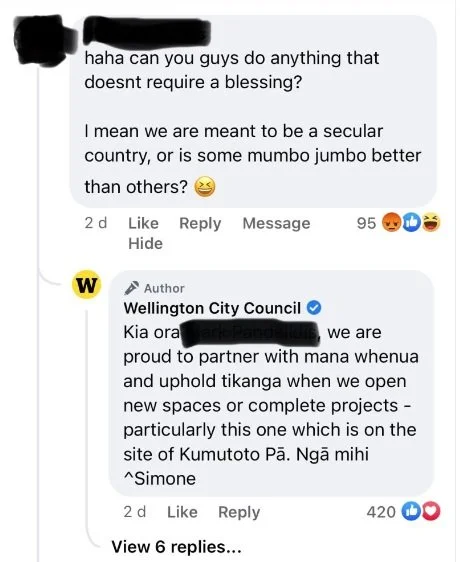Like the first comment
The image size is (471, 562).
tap(143, 223)
